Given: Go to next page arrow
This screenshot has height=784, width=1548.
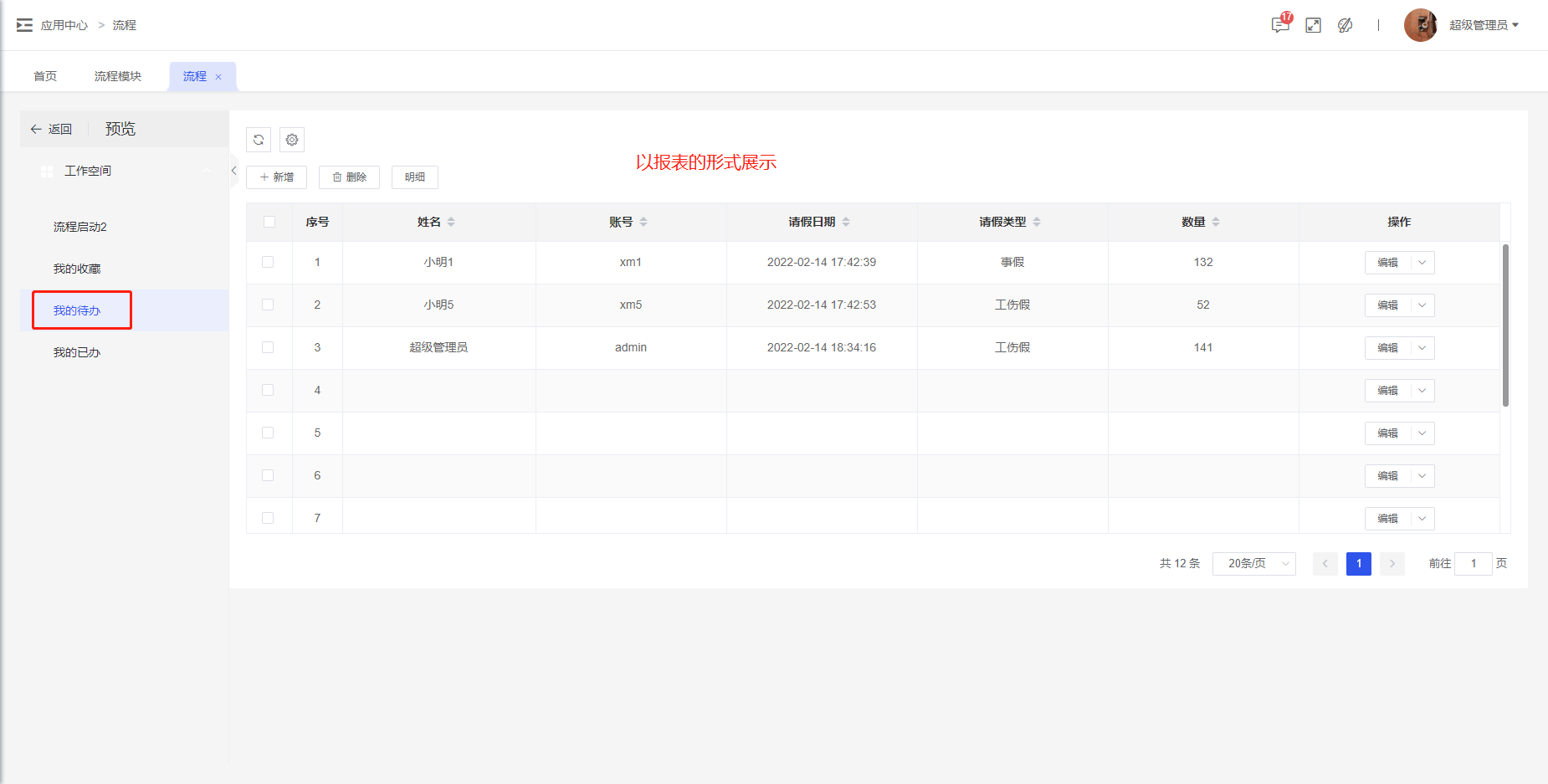Looking at the screenshot, I should [x=1392, y=564].
